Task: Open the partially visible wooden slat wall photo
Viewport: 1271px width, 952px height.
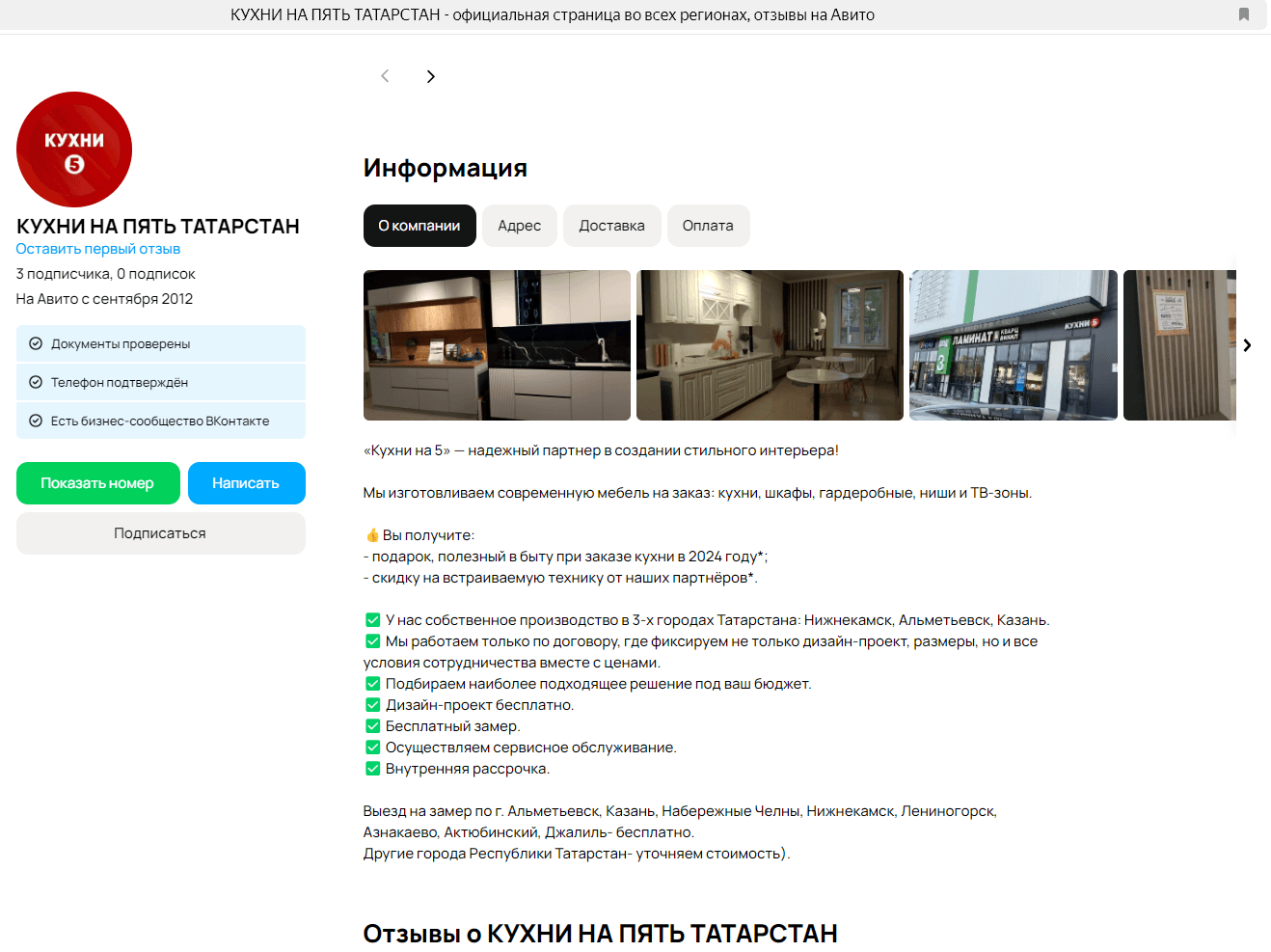Action: (1179, 345)
